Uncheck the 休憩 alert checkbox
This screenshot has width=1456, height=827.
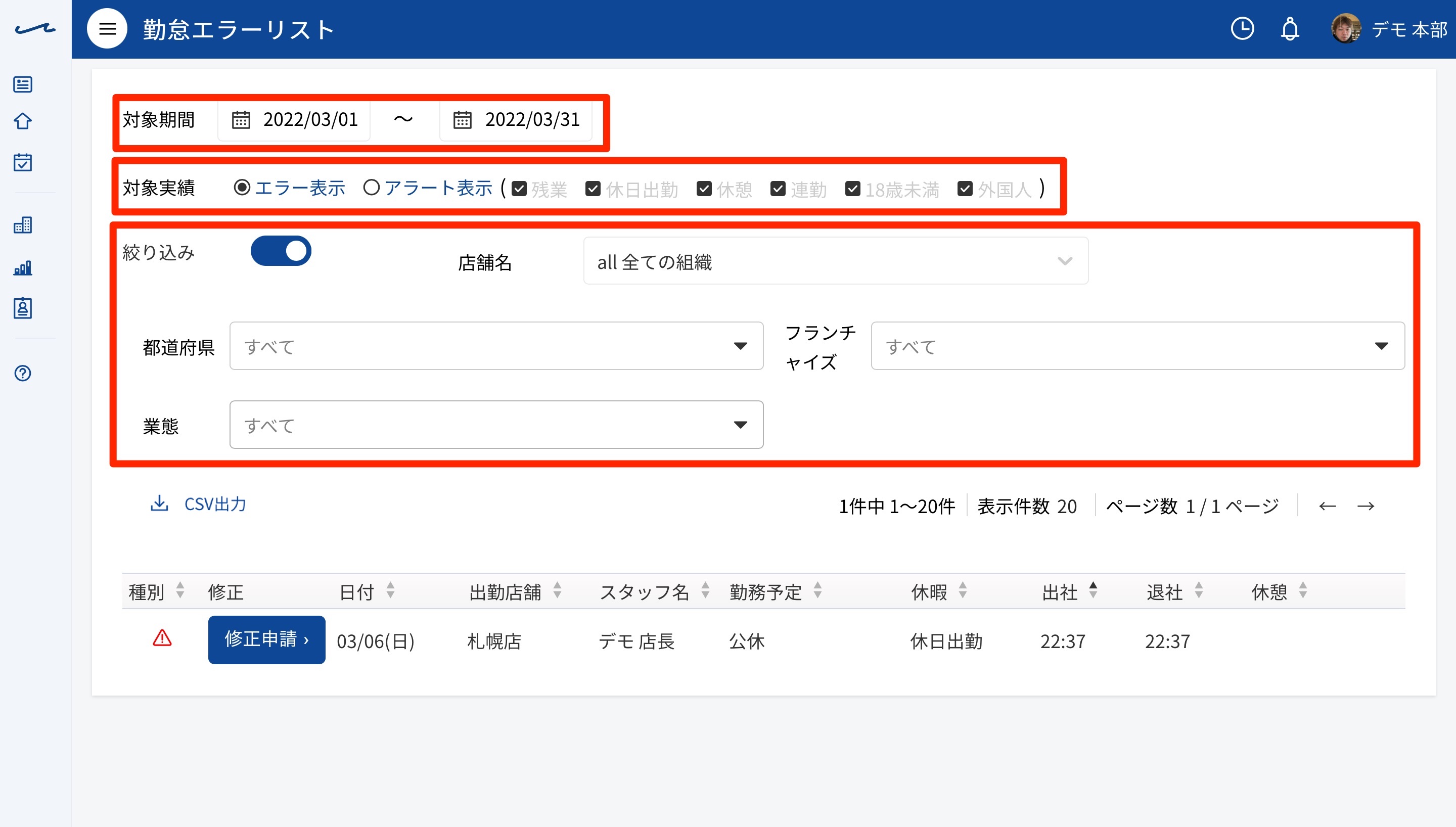[x=704, y=189]
